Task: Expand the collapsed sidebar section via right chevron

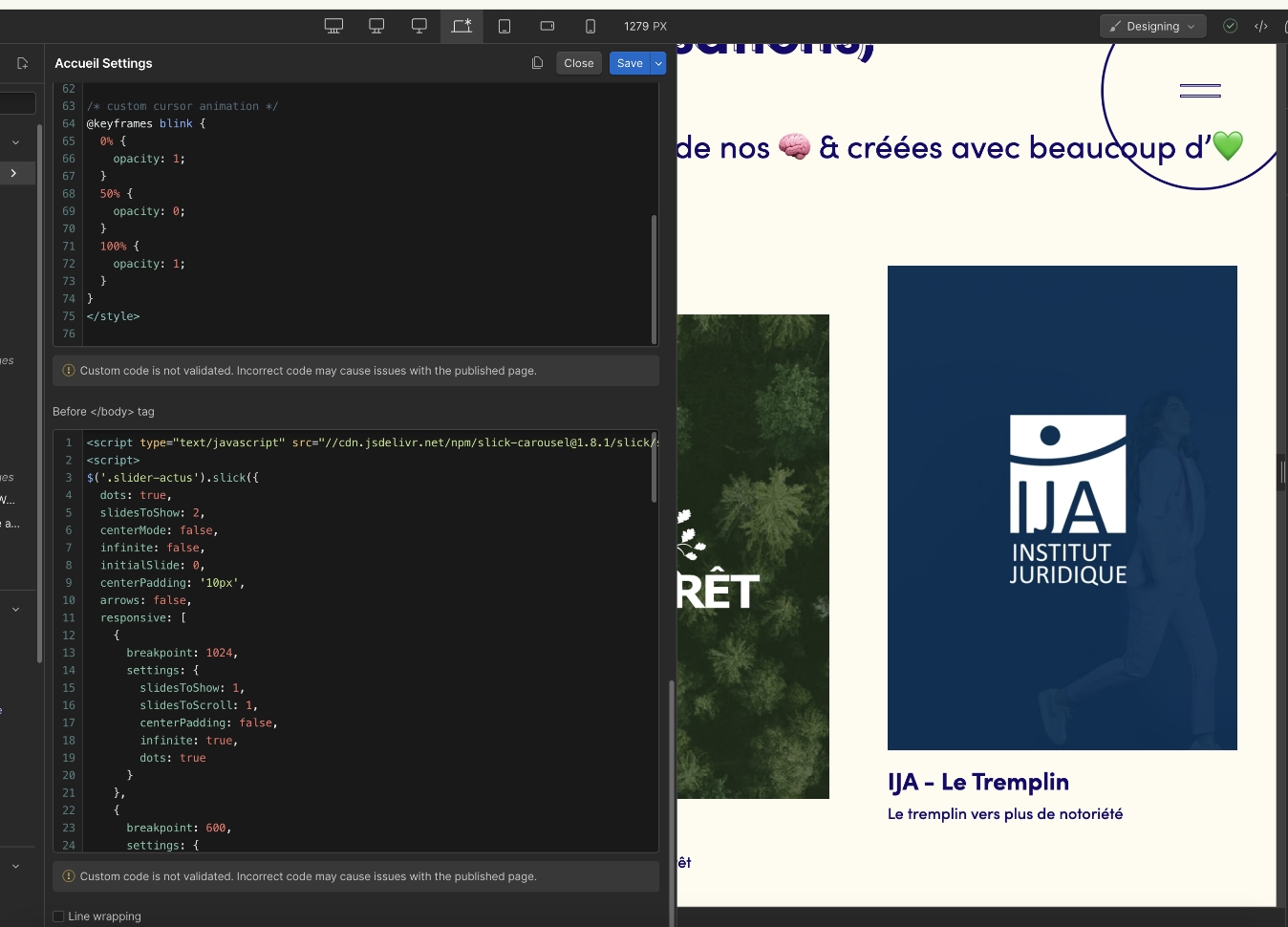Action: click(15, 173)
